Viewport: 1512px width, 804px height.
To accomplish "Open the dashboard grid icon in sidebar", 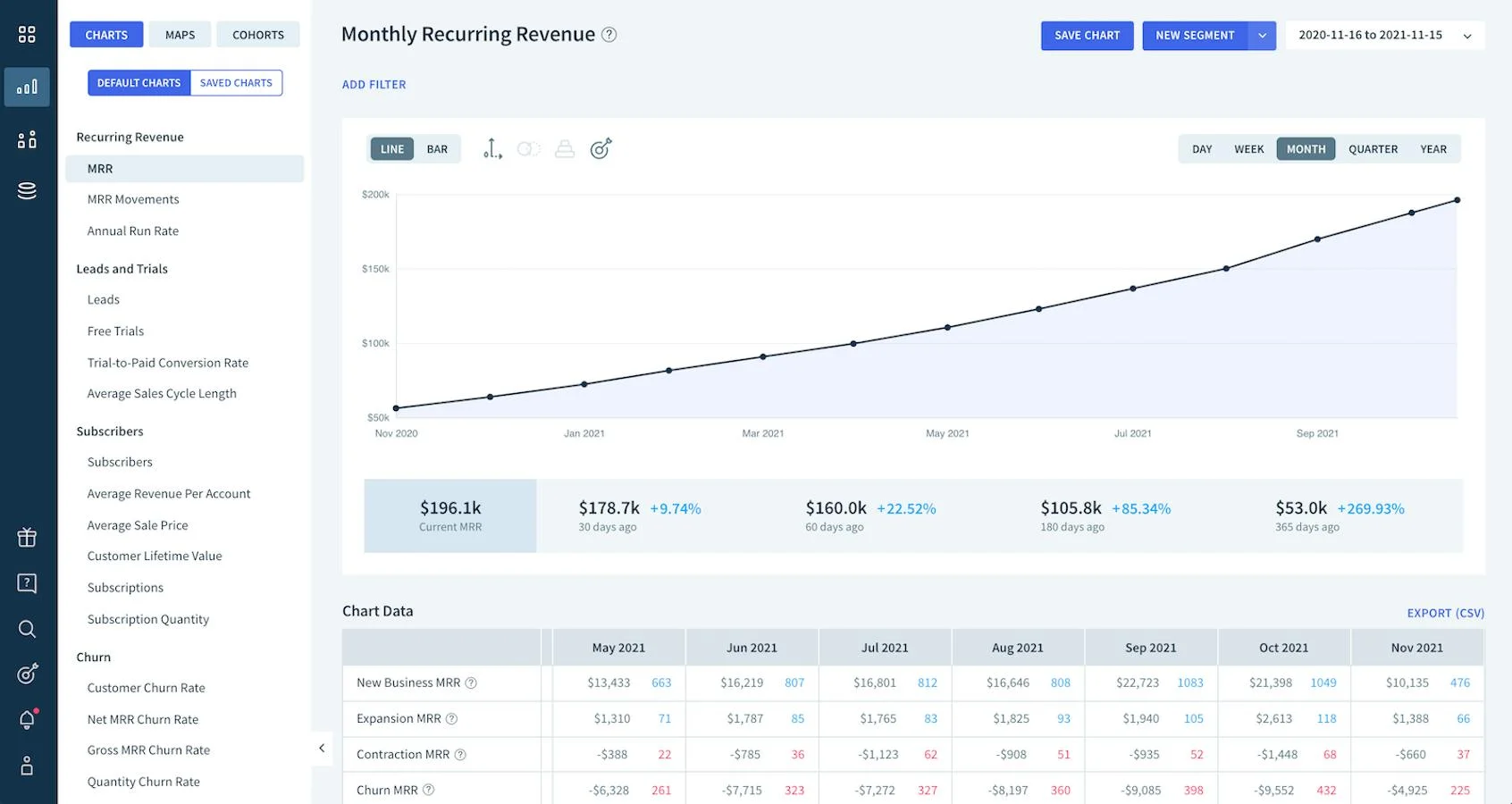I will [x=27, y=35].
